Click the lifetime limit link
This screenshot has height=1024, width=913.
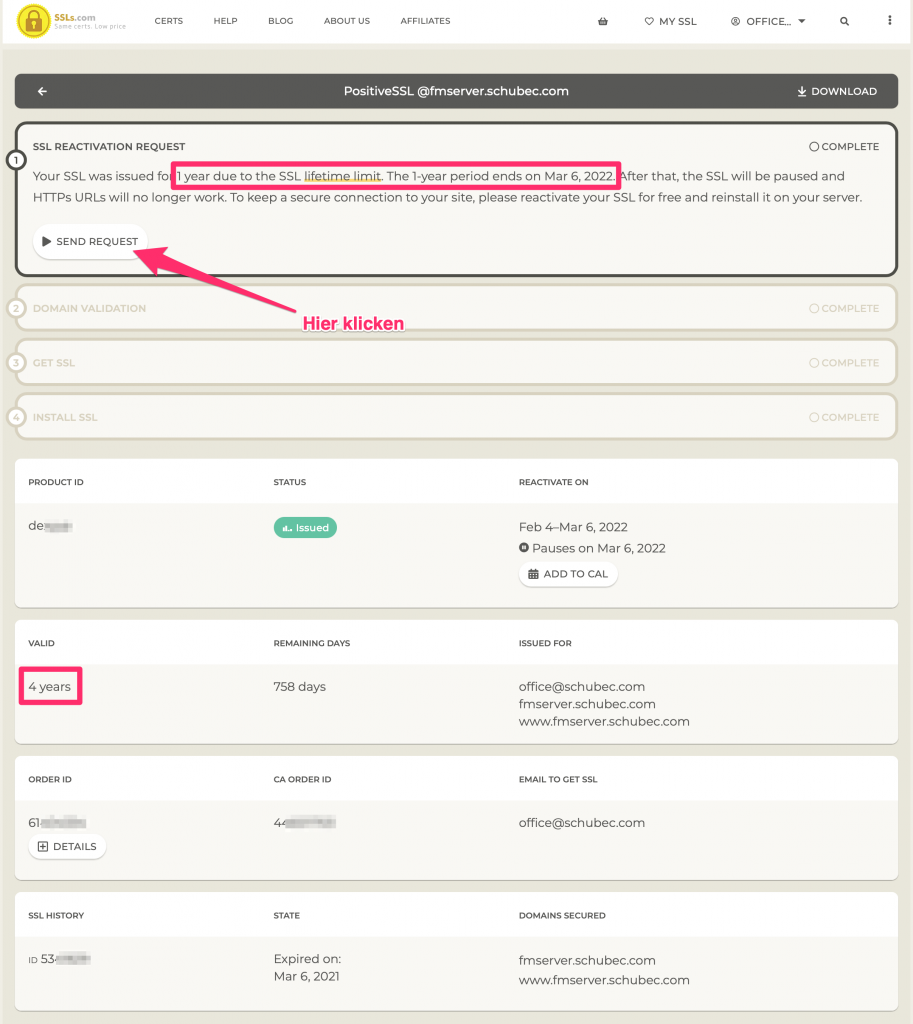(x=342, y=176)
